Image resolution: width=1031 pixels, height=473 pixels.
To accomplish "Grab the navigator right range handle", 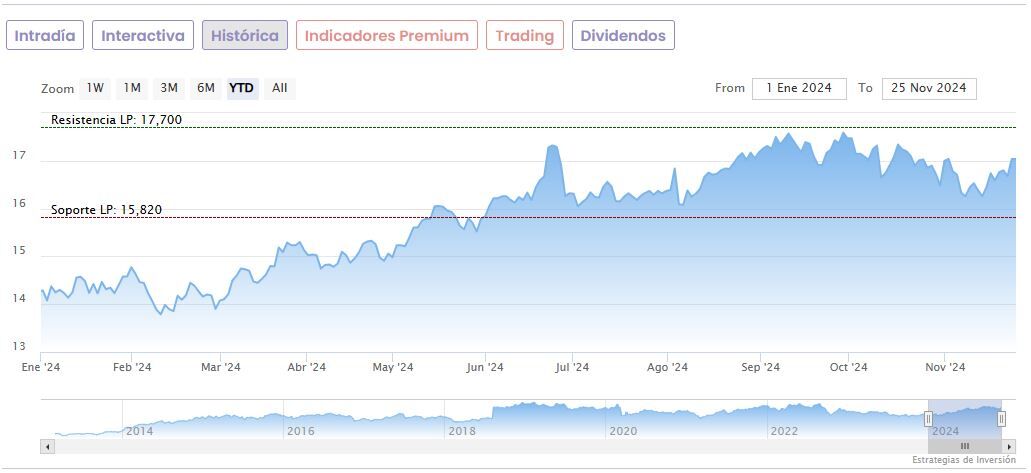I will 1001,419.
